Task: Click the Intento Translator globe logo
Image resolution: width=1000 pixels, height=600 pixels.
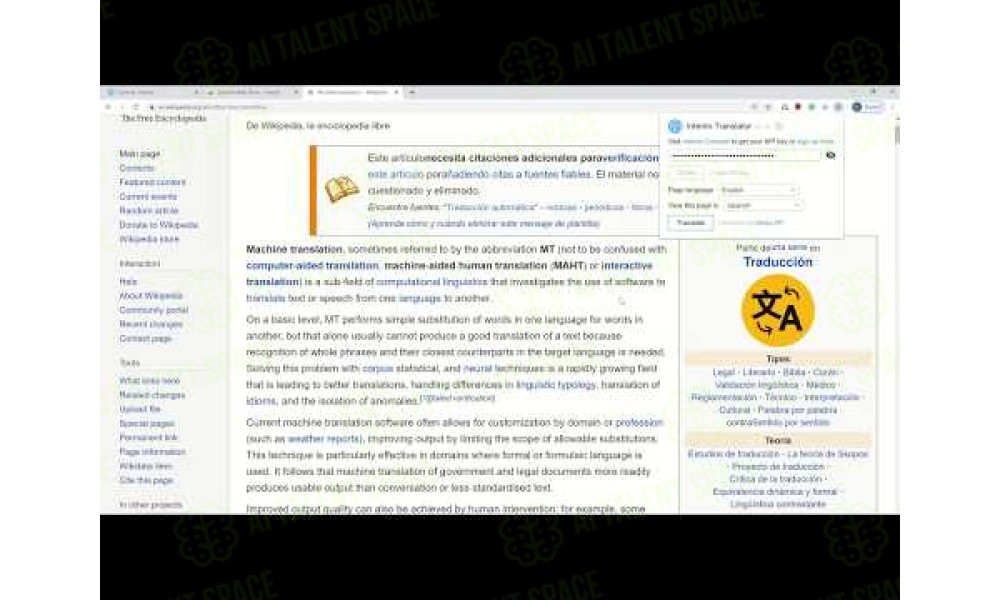Action: (x=675, y=126)
